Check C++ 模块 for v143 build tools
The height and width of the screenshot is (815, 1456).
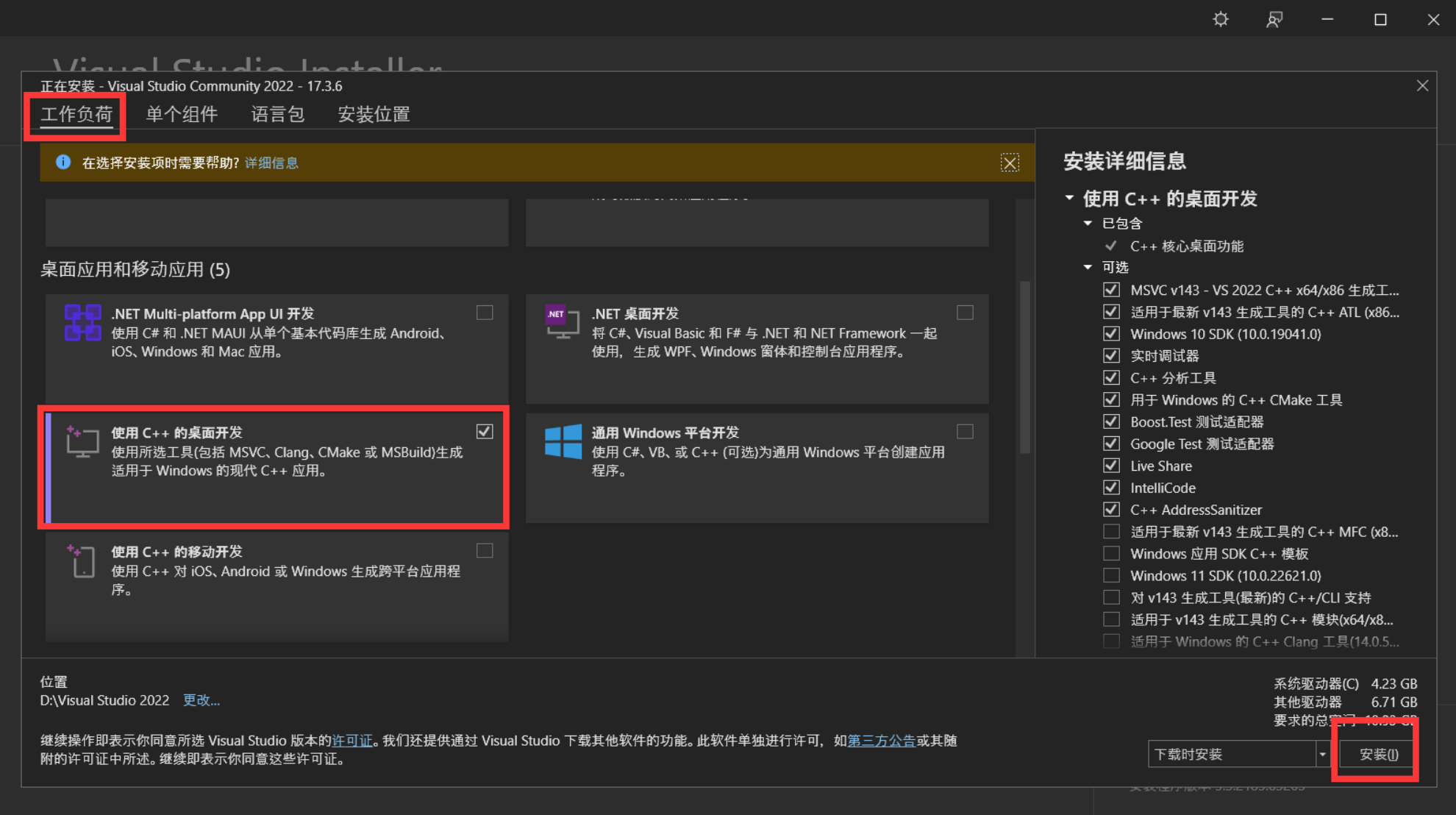click(1111, 619)
